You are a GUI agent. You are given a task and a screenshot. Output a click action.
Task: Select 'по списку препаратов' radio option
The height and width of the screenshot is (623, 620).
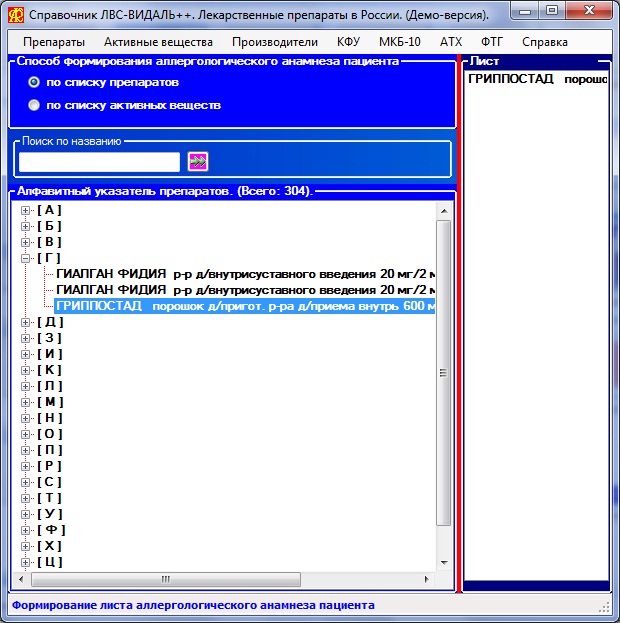[x=35, y=82]
